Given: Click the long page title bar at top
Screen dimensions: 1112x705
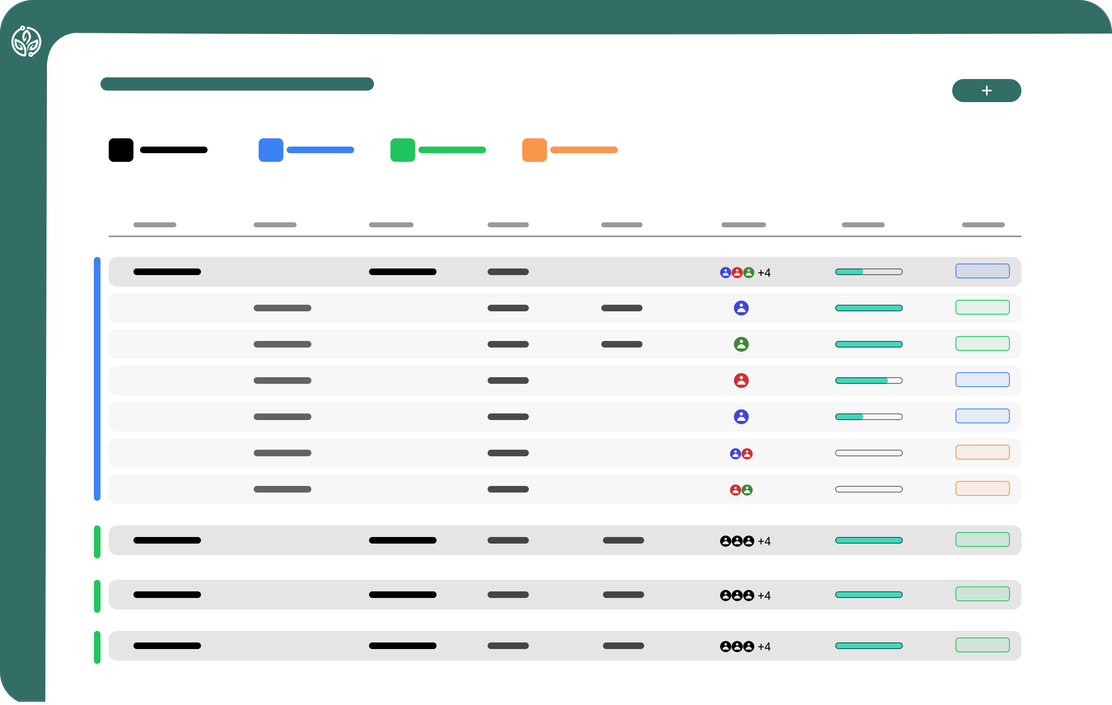Looking at the screenshot, I should point(237,84).
